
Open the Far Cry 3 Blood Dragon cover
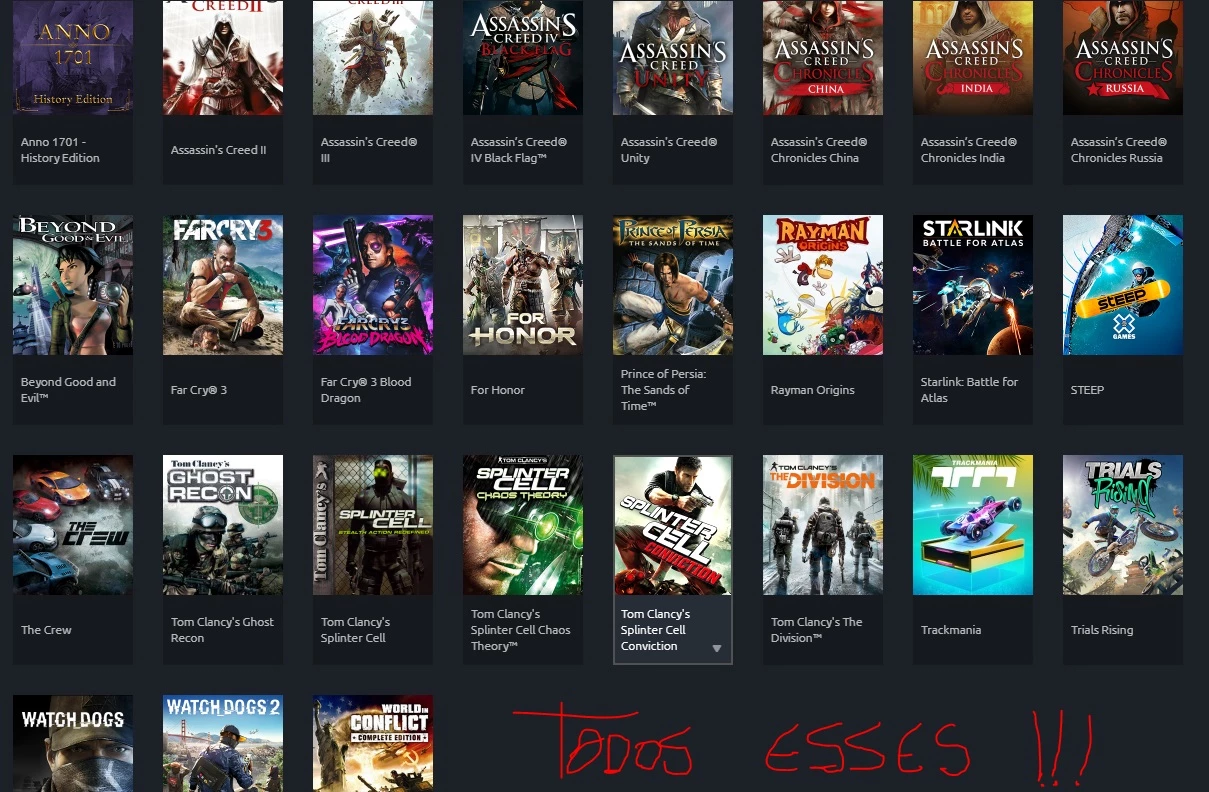tap(373, 285)
